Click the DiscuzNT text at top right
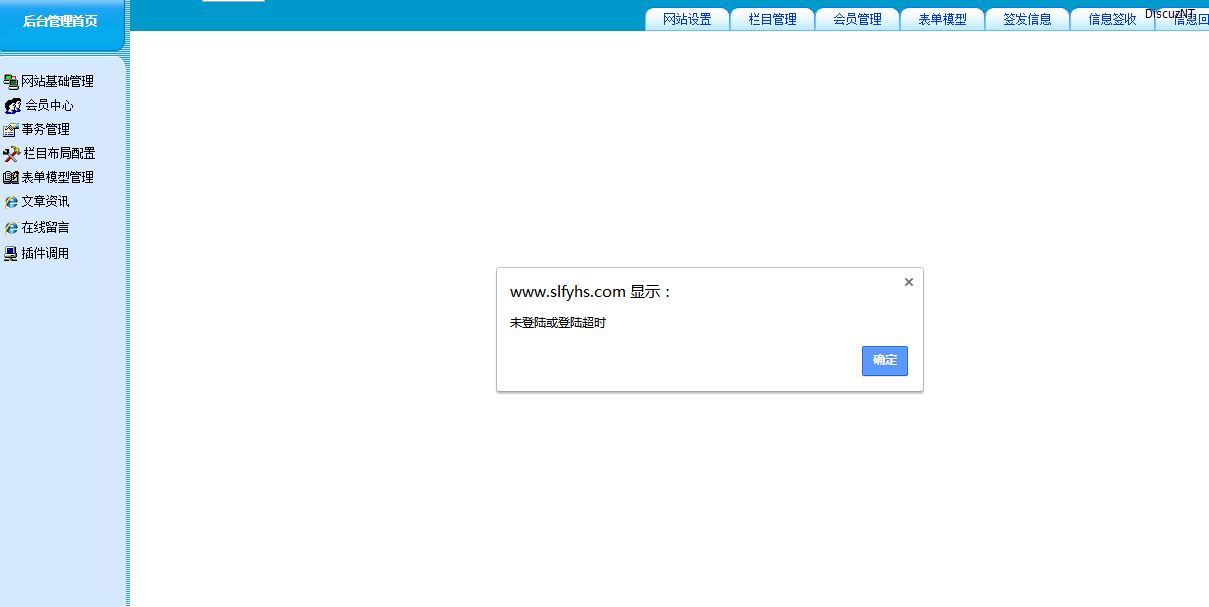 coord(1169,12)
